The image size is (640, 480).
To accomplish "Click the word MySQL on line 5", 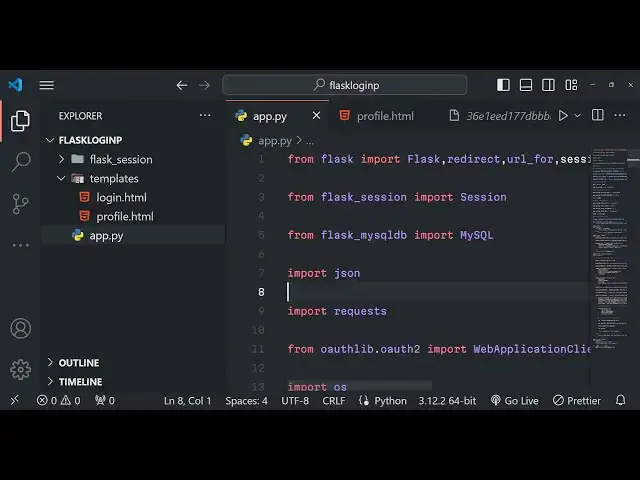I will coord(476,235).
